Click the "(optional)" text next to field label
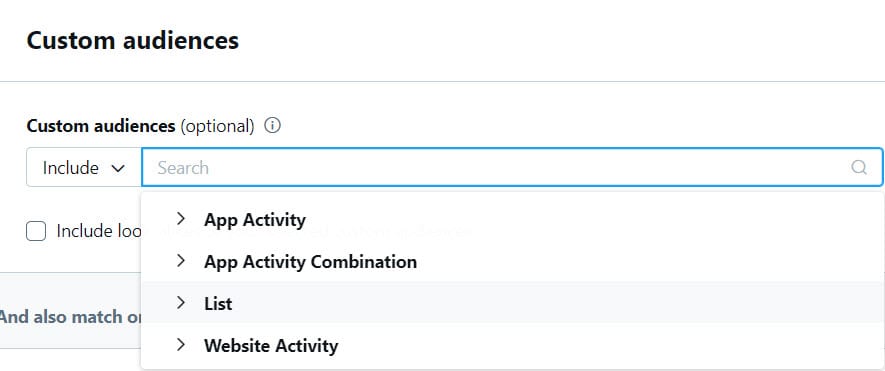This screenshot has width=885, height=371. [217, 126]
